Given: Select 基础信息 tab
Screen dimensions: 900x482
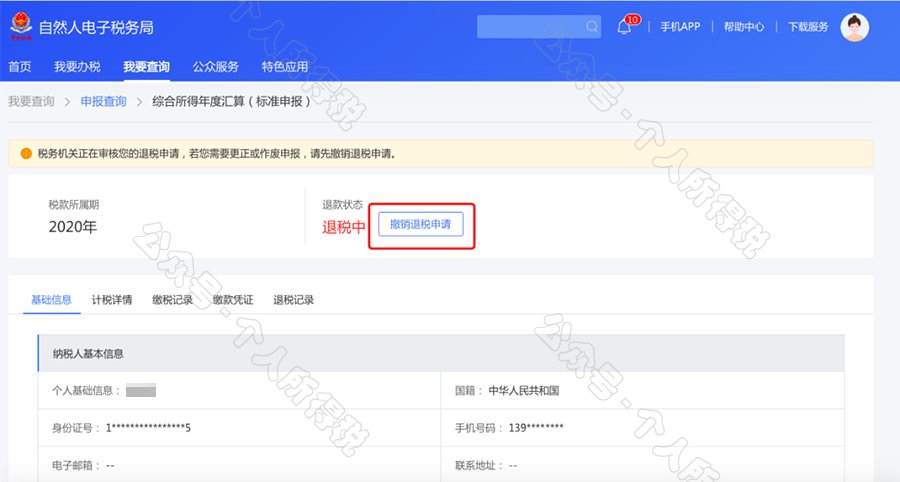Looking at the screenshot, I should 51,300.
